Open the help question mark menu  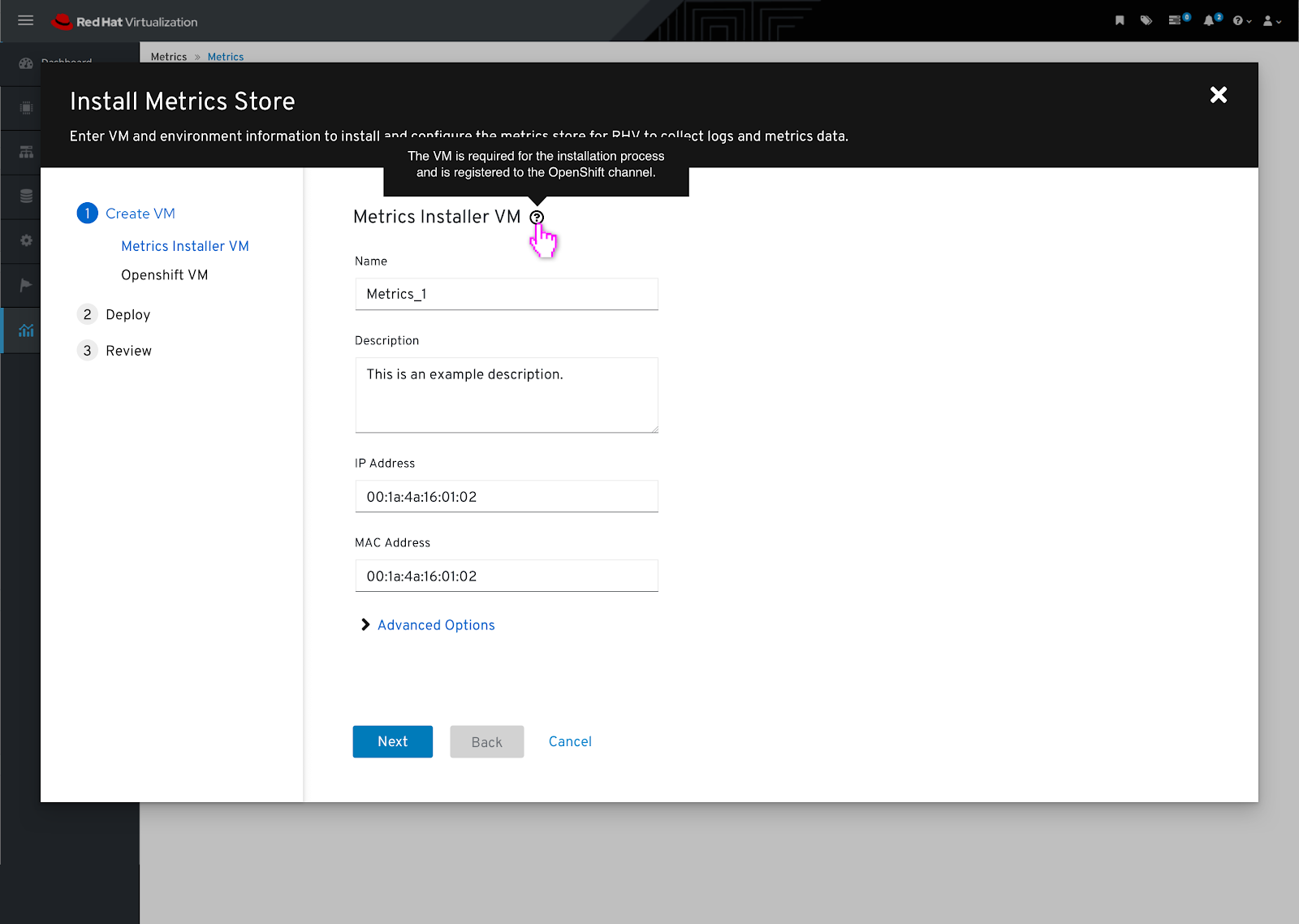pyautogui.click(x=1241, y=21)
